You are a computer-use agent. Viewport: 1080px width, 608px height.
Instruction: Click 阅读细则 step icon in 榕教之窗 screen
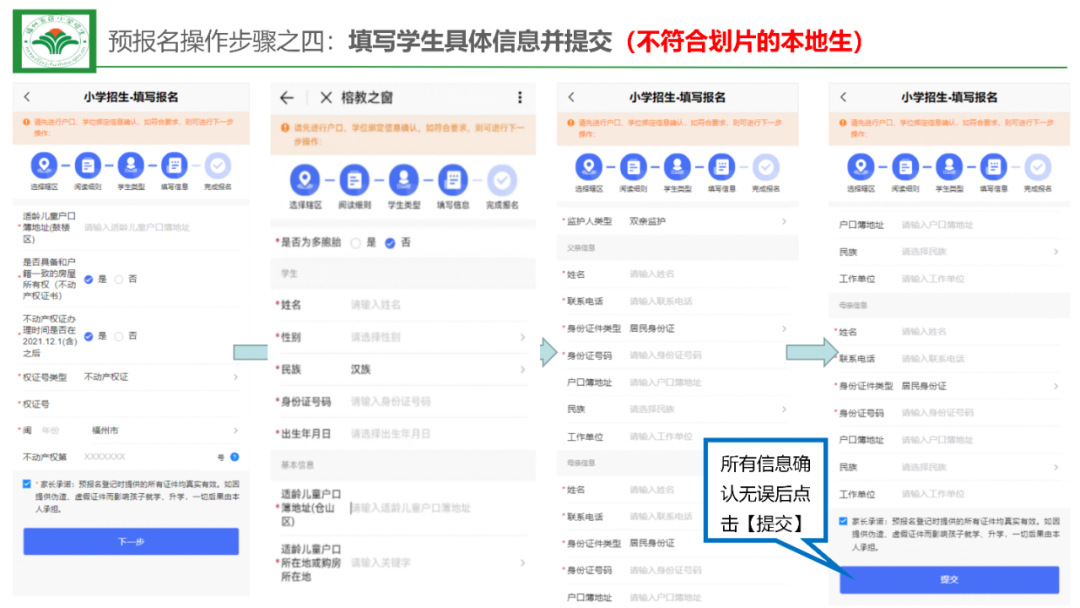tap(354, 180)
